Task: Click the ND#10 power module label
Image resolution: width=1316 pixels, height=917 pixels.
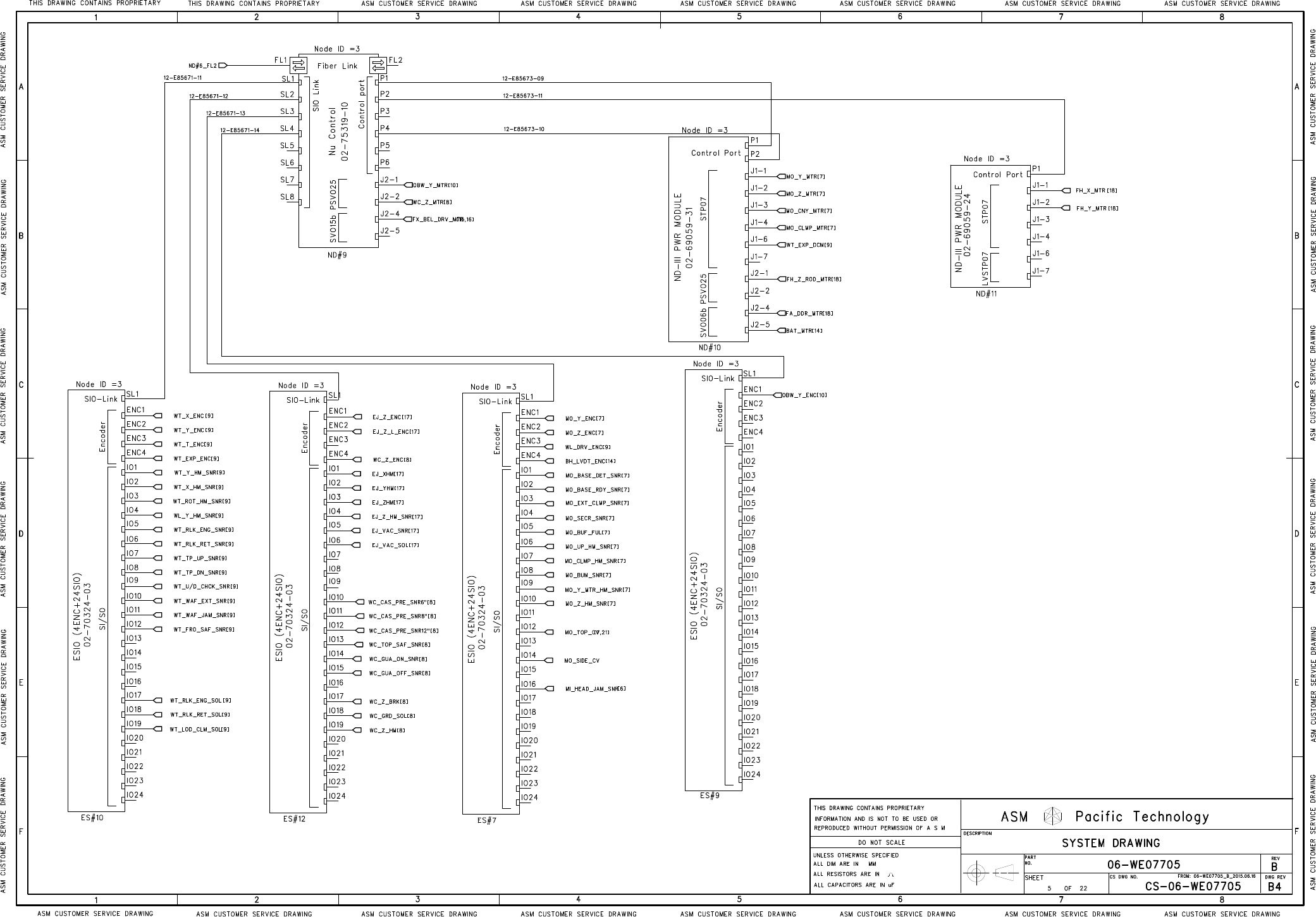Action: (709, 347)
